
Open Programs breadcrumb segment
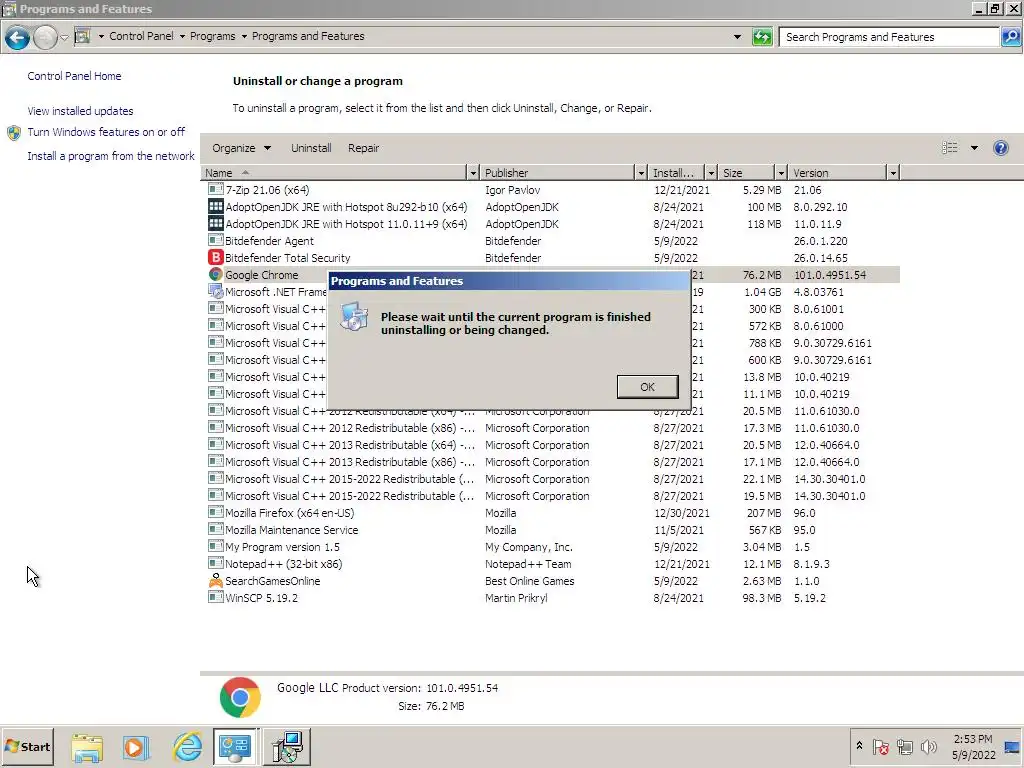click(212, 36)
